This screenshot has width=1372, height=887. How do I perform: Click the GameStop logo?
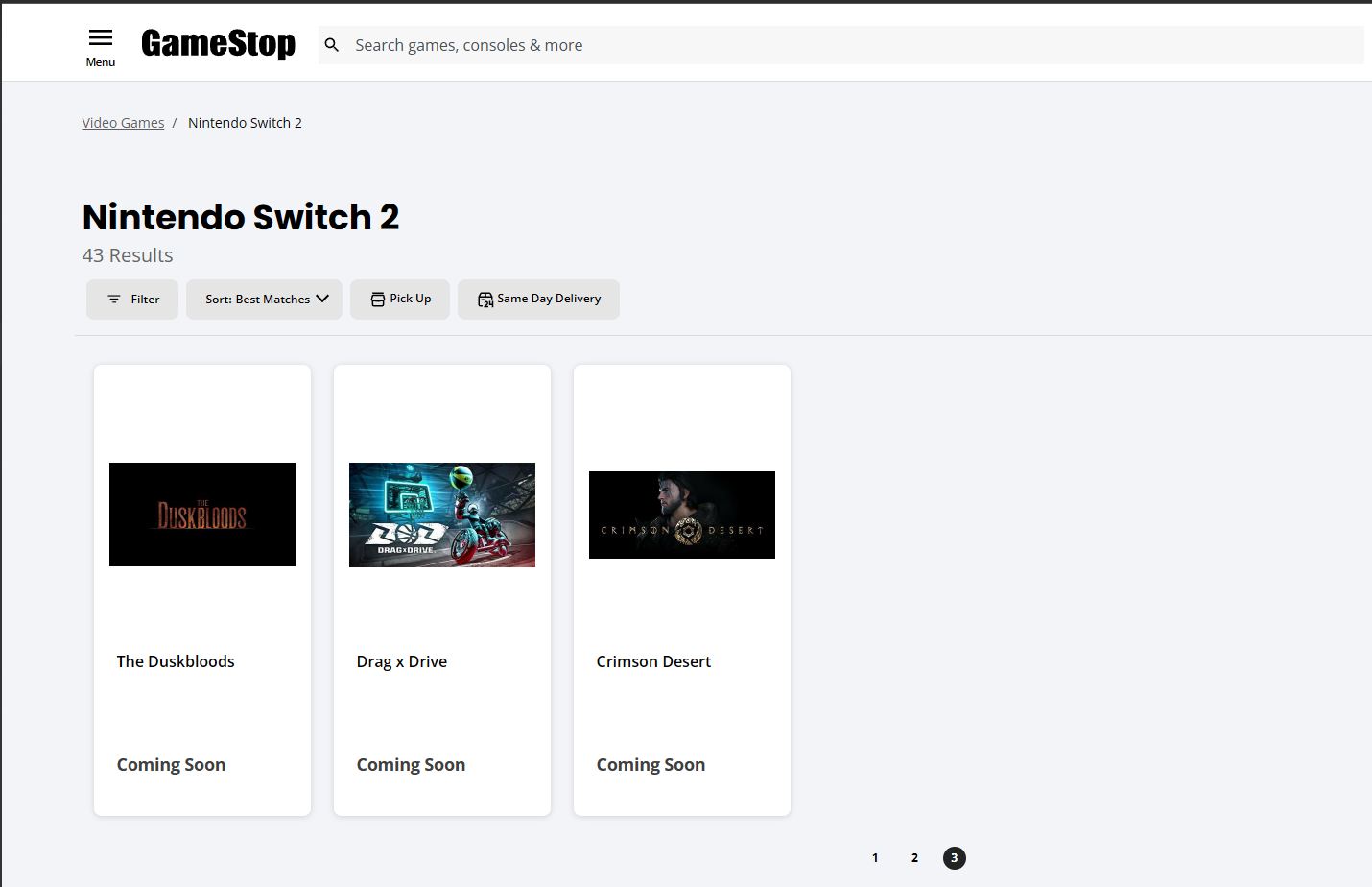tap(219, 44)
